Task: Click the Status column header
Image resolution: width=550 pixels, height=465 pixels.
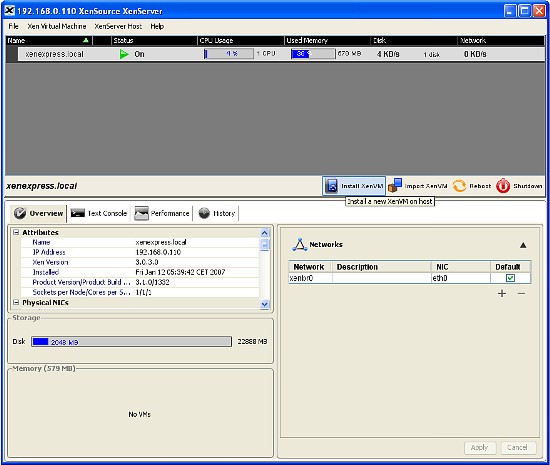Action: (x=154, y=40)
